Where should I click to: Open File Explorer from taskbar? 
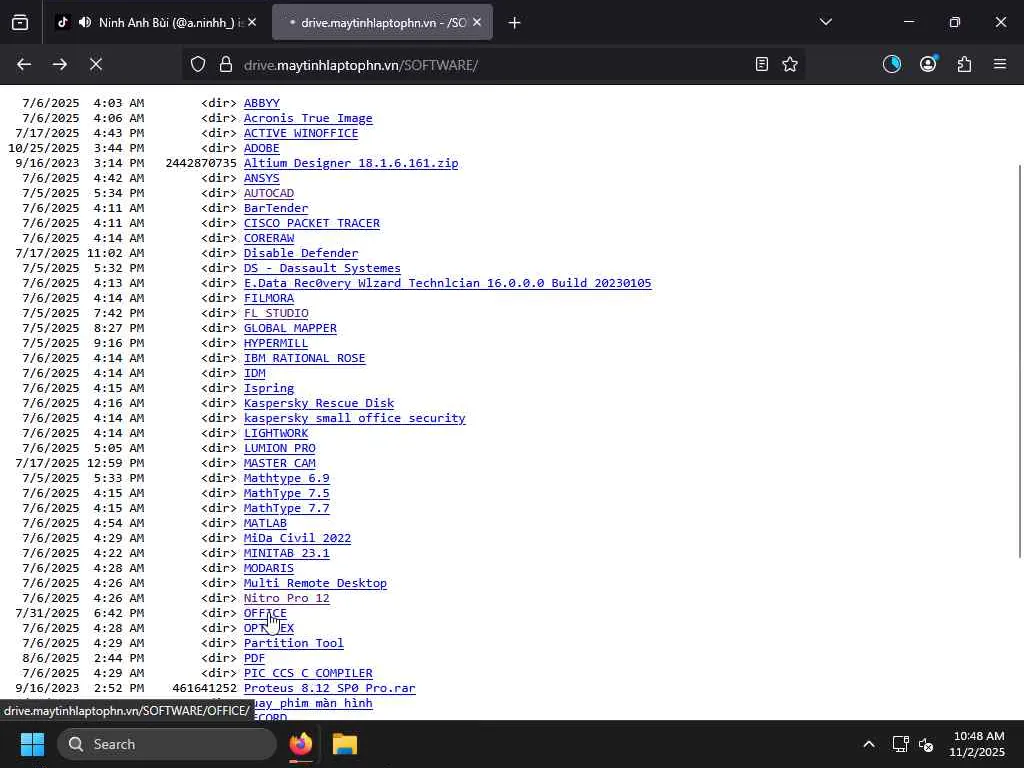(x=345, y=744)
